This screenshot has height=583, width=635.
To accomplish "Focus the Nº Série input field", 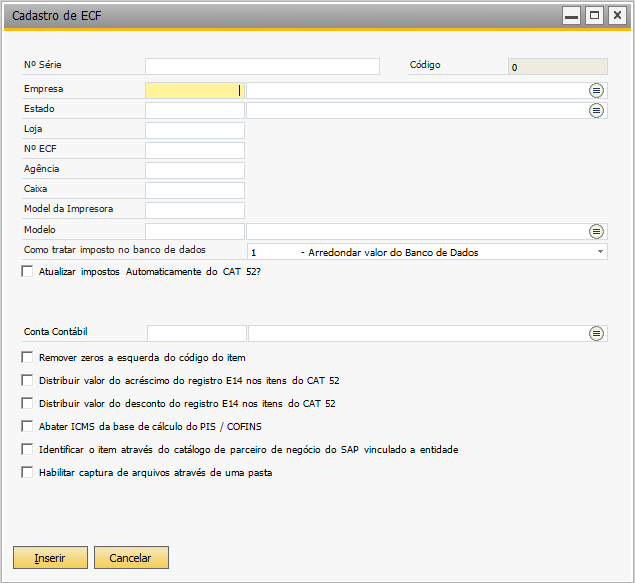I will (262, 66).
